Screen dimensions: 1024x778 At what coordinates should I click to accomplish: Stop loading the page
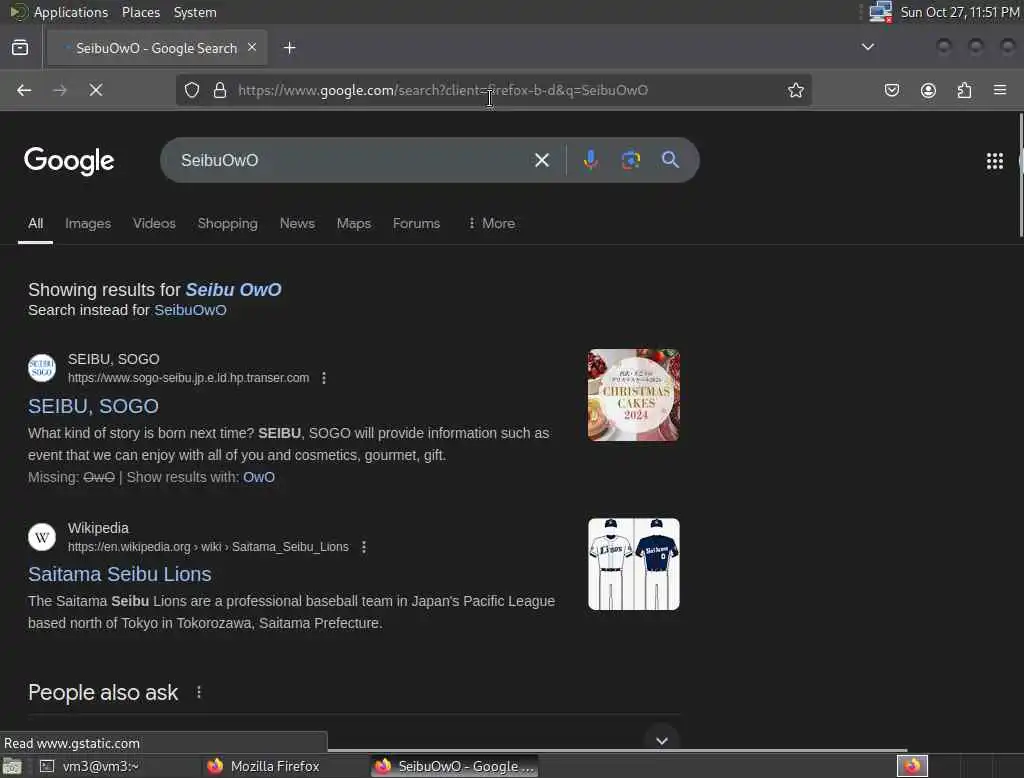tap(96, 90)
